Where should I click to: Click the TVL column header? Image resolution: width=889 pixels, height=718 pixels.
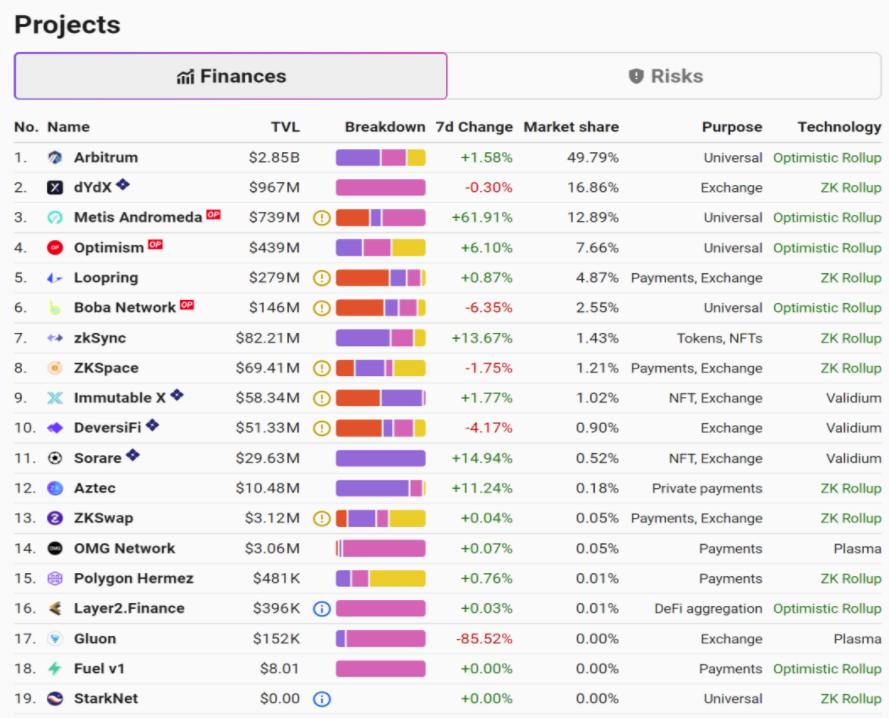click(285, 127)
